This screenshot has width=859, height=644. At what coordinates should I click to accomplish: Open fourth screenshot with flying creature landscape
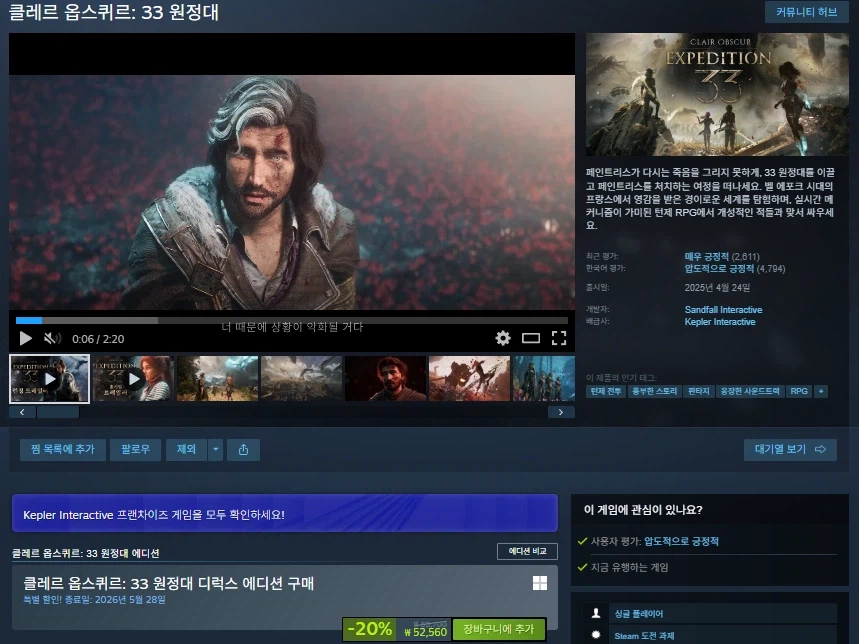(x=301, y=378)
